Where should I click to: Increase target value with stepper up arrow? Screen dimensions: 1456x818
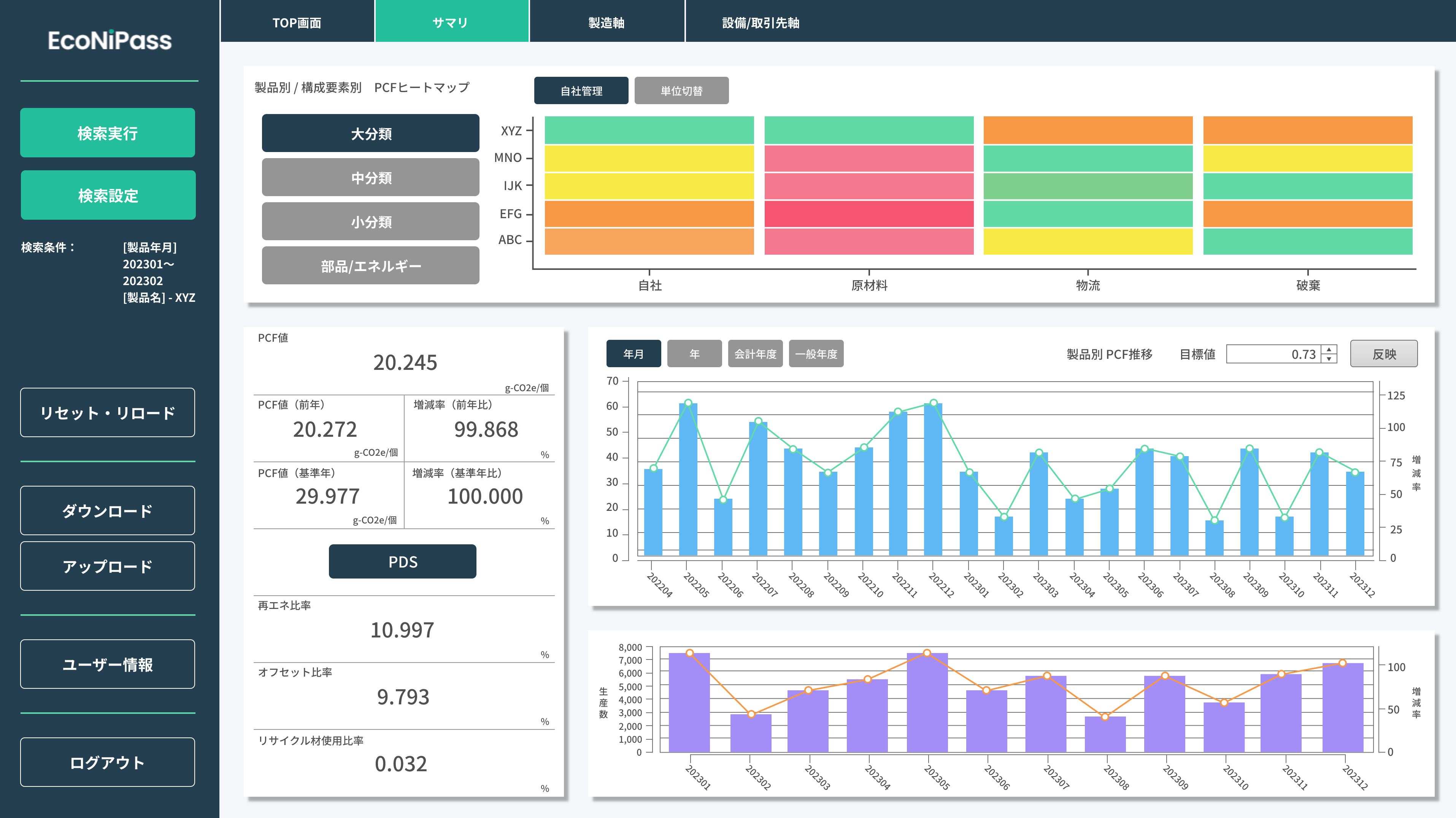pos(1329,349)
